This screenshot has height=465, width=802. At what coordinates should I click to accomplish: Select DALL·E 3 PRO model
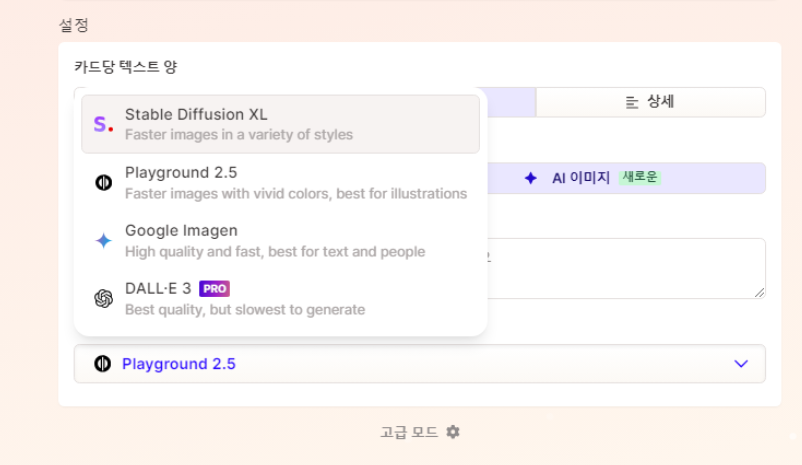[280, 298]
